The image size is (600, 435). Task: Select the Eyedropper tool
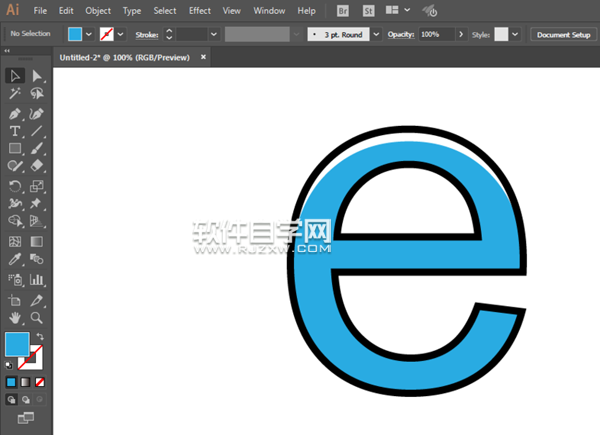pos(15,259)
